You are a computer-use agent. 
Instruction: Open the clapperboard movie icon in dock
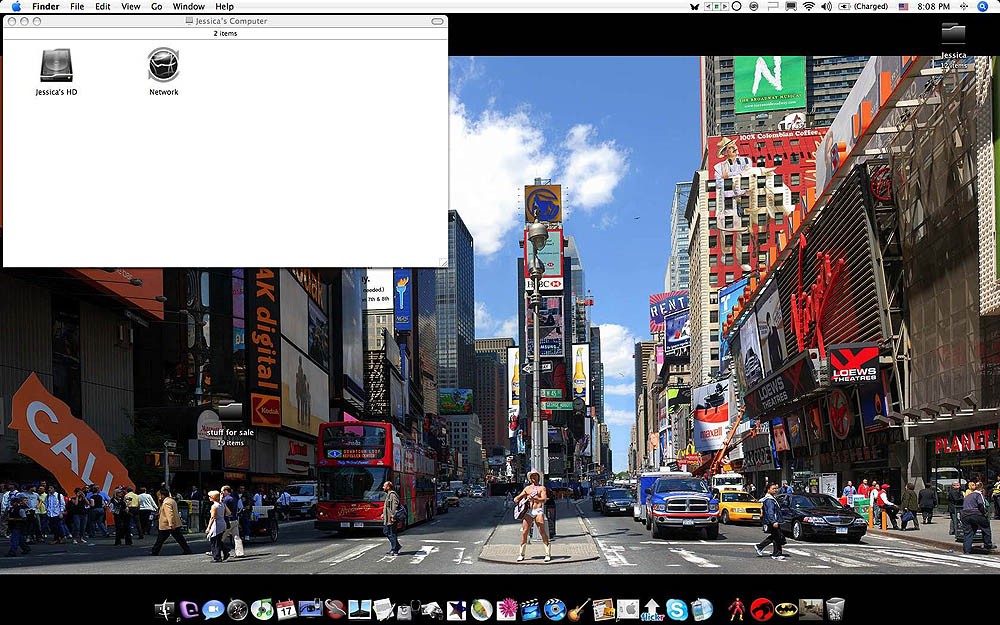(x=530, y=610)
